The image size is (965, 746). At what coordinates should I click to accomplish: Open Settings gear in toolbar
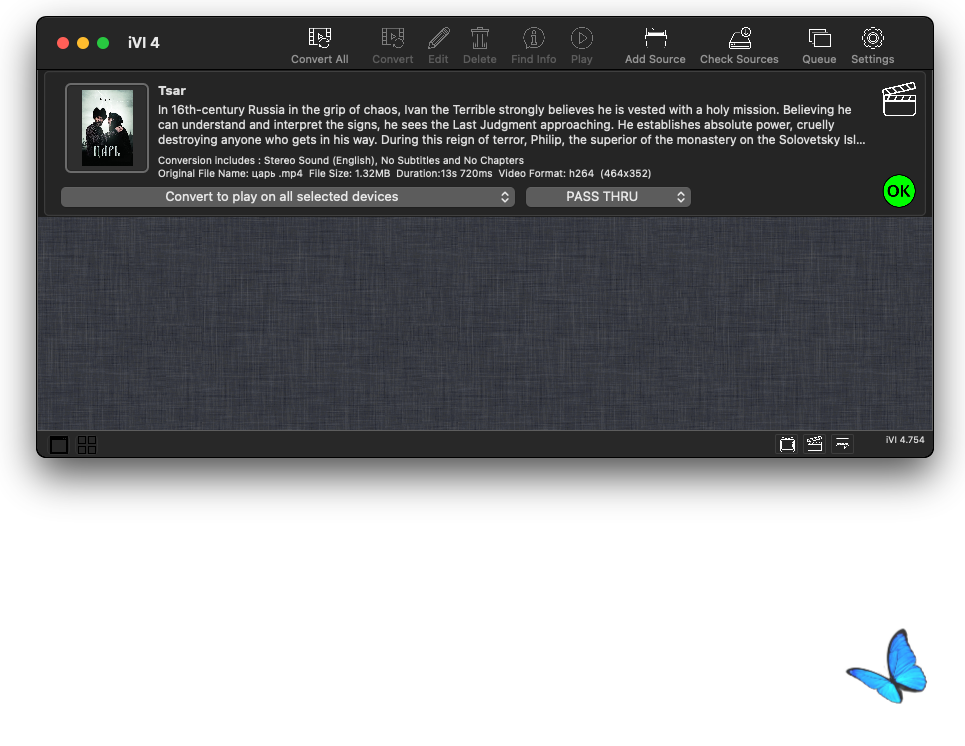pyautogui.click(x=873, y=38)
